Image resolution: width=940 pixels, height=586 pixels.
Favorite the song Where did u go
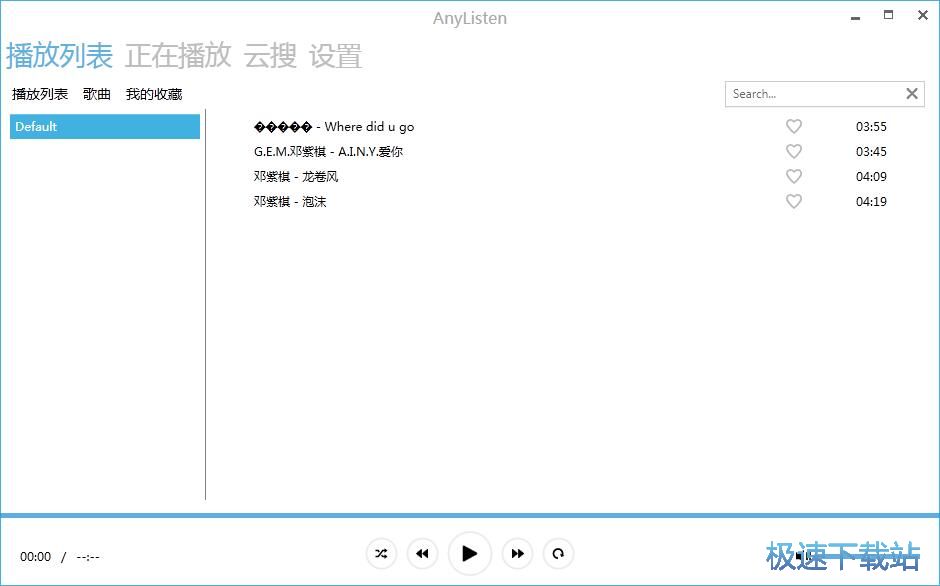(x=794, y=127)
